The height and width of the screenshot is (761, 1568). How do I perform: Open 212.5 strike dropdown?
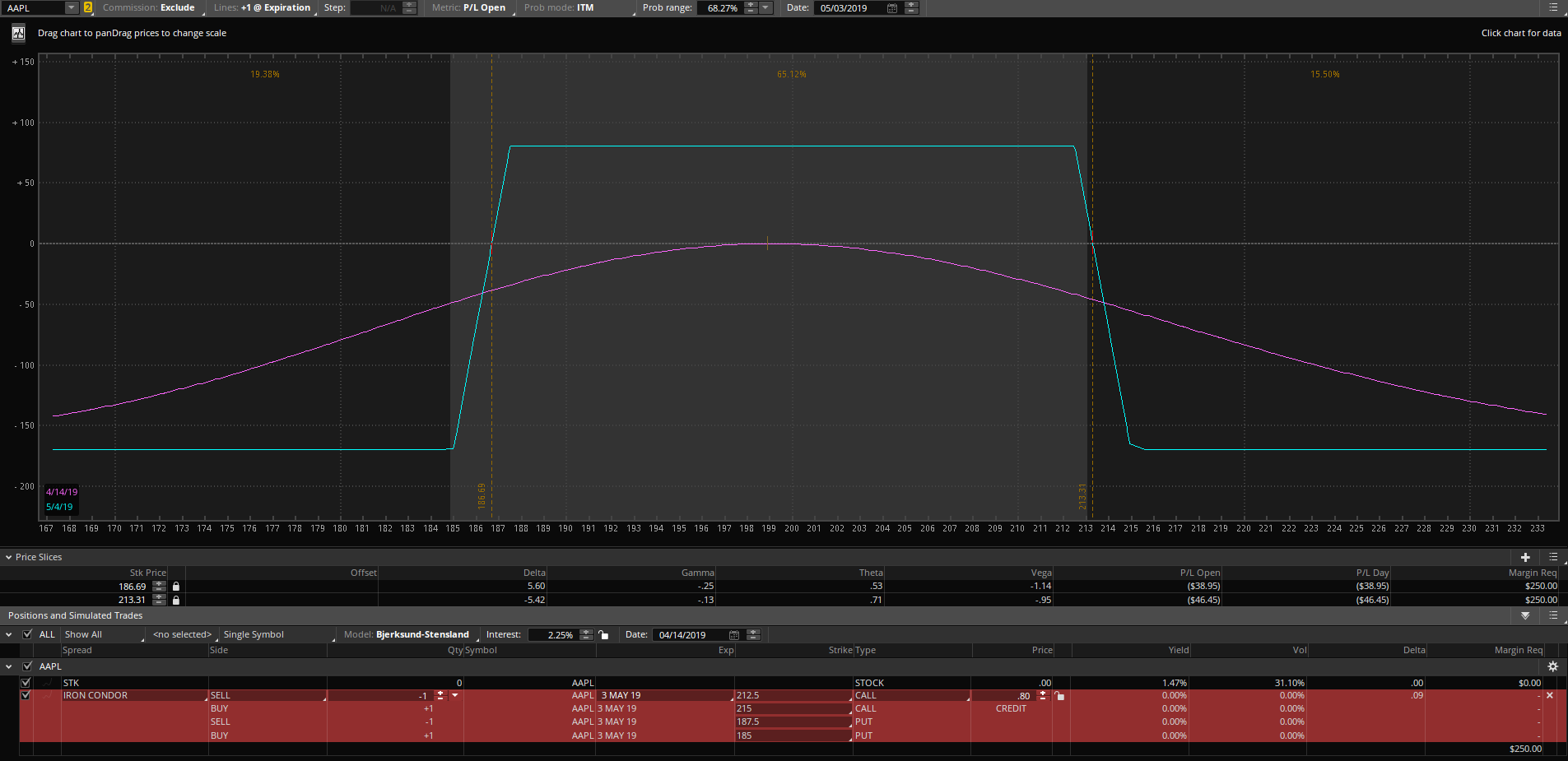(793, 695)
